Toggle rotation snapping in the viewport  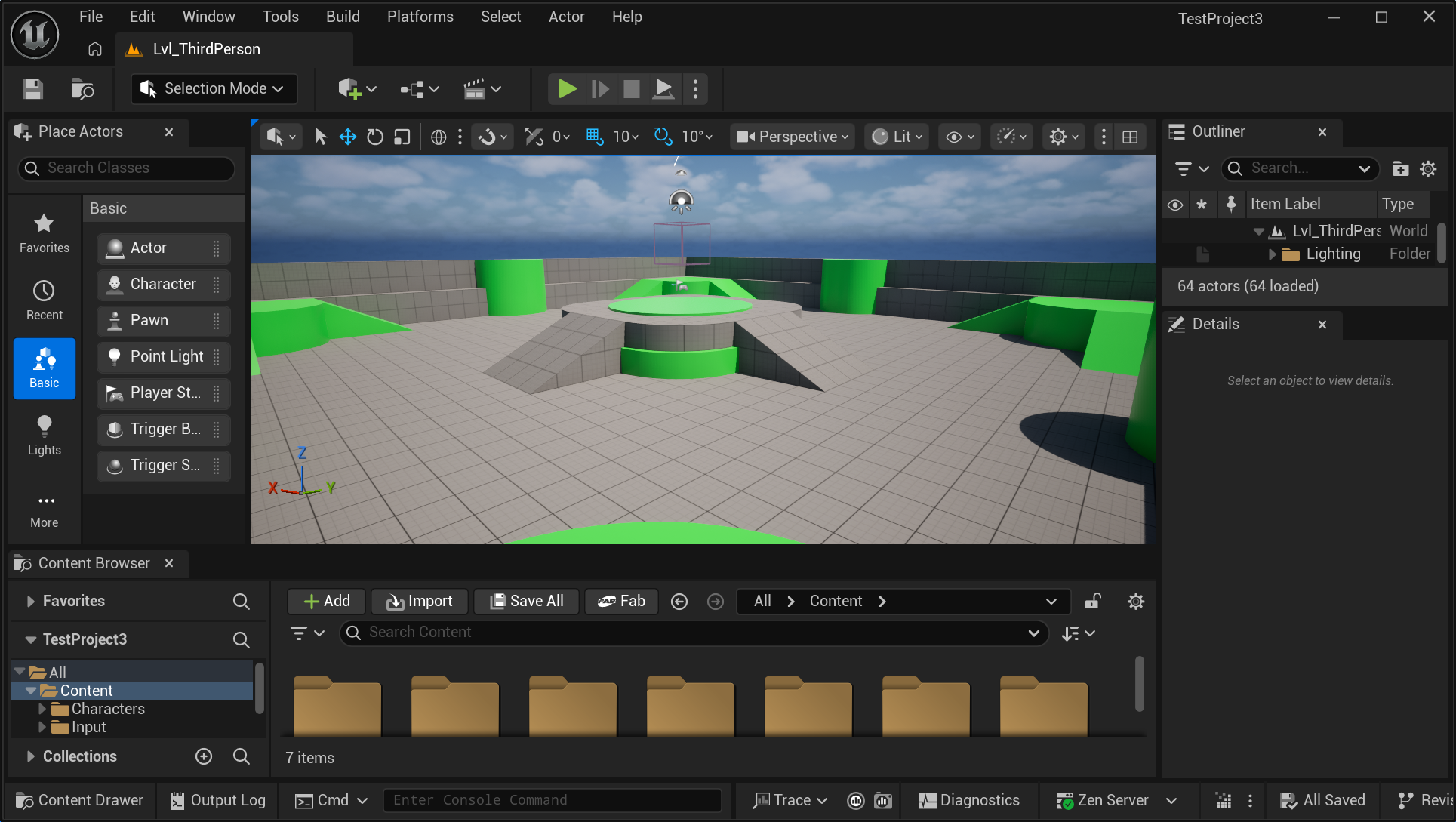click(663, 137)
